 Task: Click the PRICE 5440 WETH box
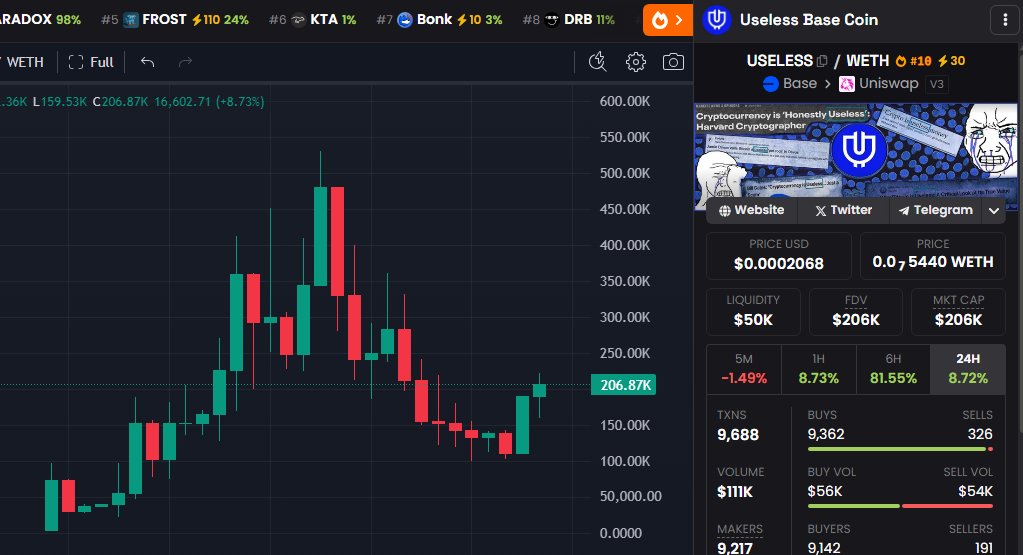pyautogui.click(x=933, y=256)
